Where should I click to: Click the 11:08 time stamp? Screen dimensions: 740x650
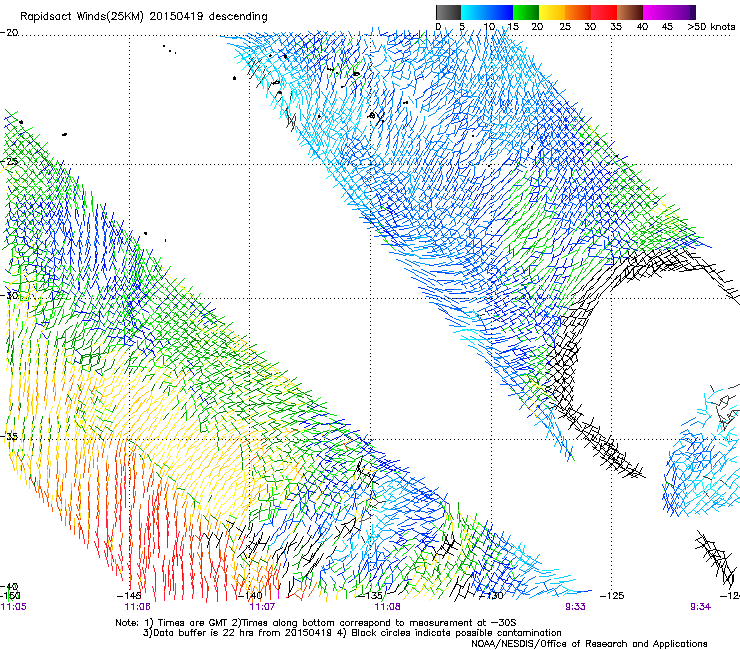pos(387,607)
